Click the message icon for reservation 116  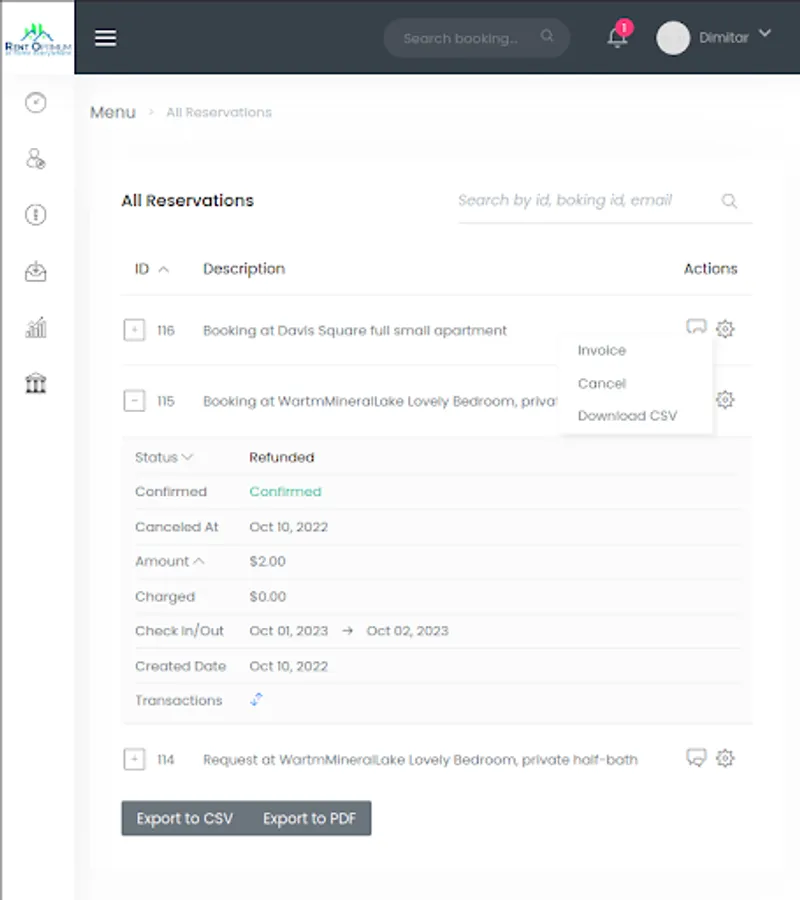click(x=696, y=327)
